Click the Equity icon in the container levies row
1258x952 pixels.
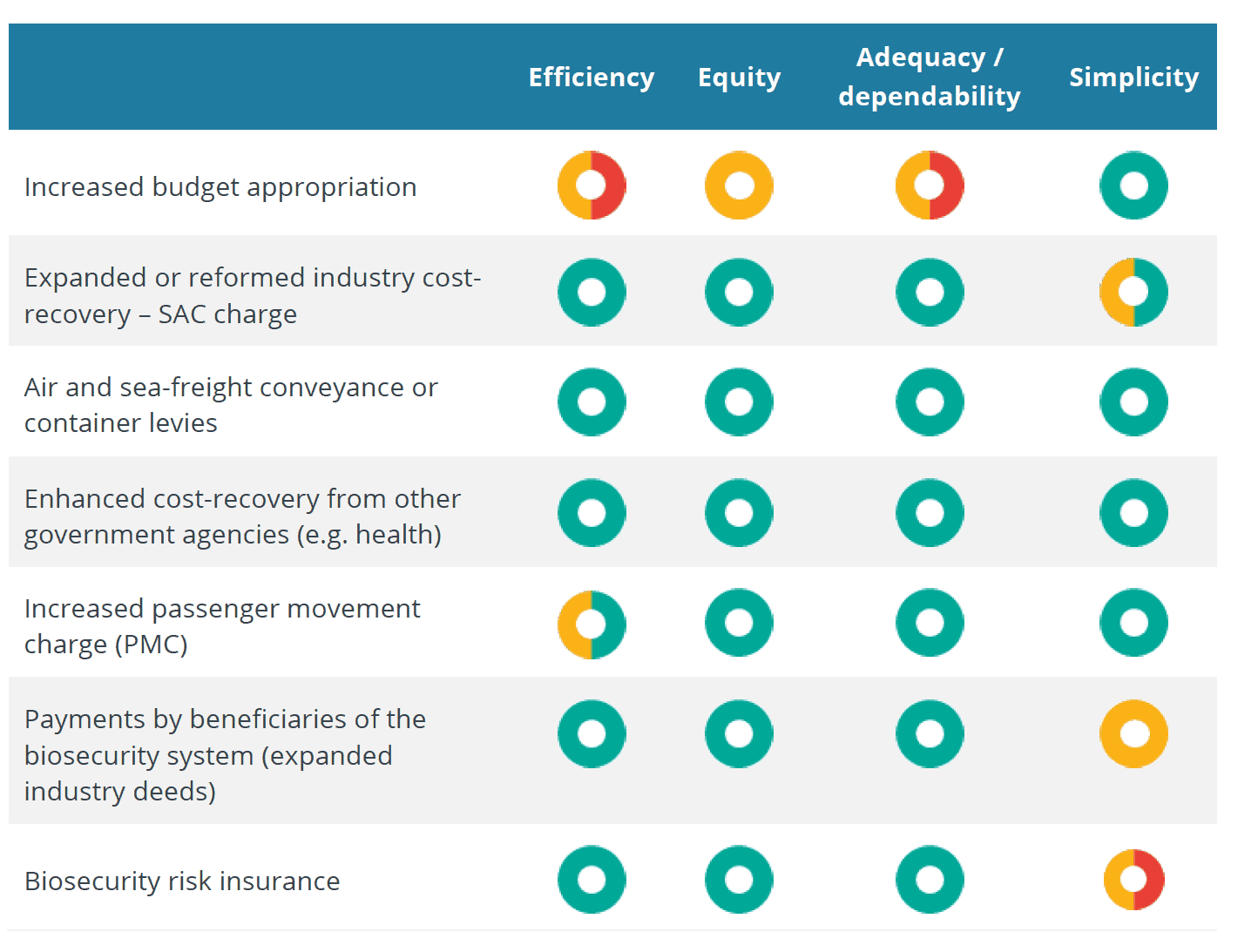point(739,402)
